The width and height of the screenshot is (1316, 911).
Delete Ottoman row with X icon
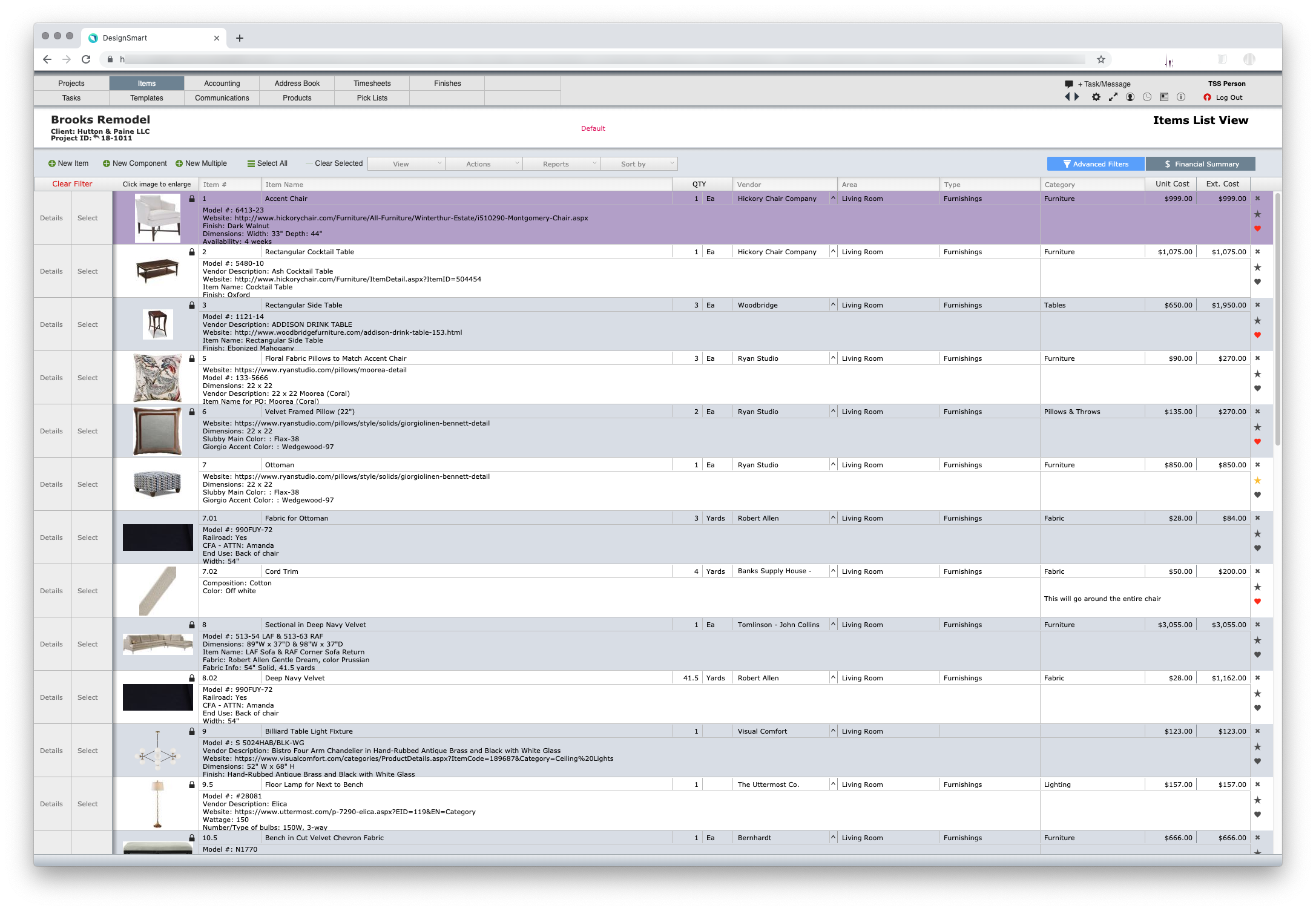(1257, 465)
